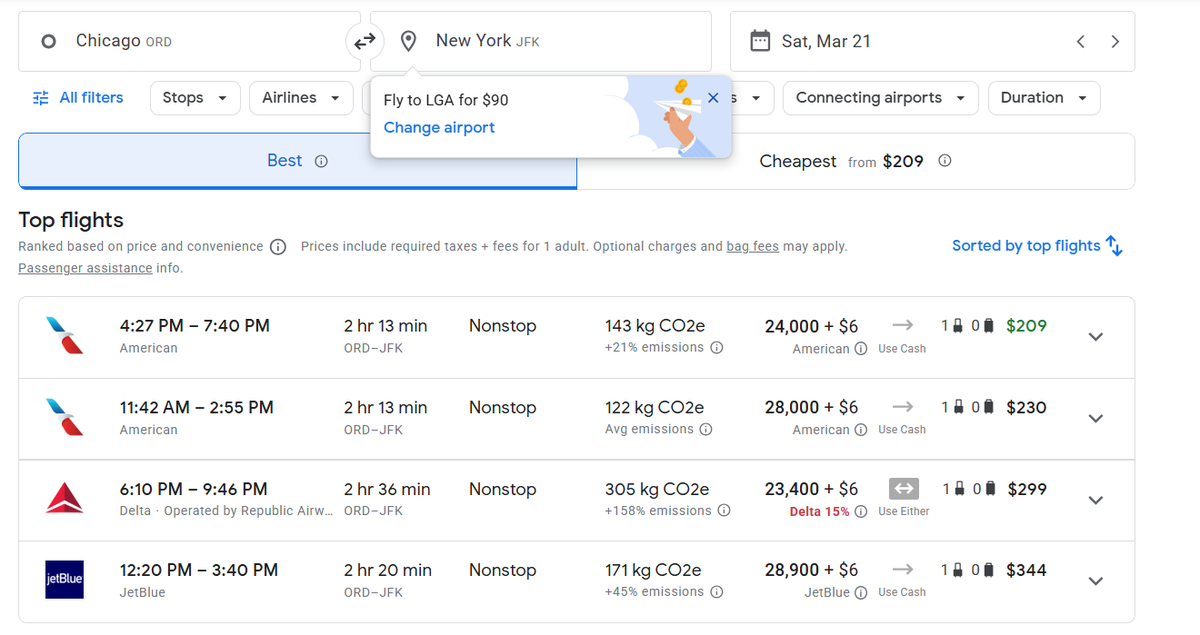Show +21% emissions info icon
1200x635 pixels.
(x=716, y=348)
